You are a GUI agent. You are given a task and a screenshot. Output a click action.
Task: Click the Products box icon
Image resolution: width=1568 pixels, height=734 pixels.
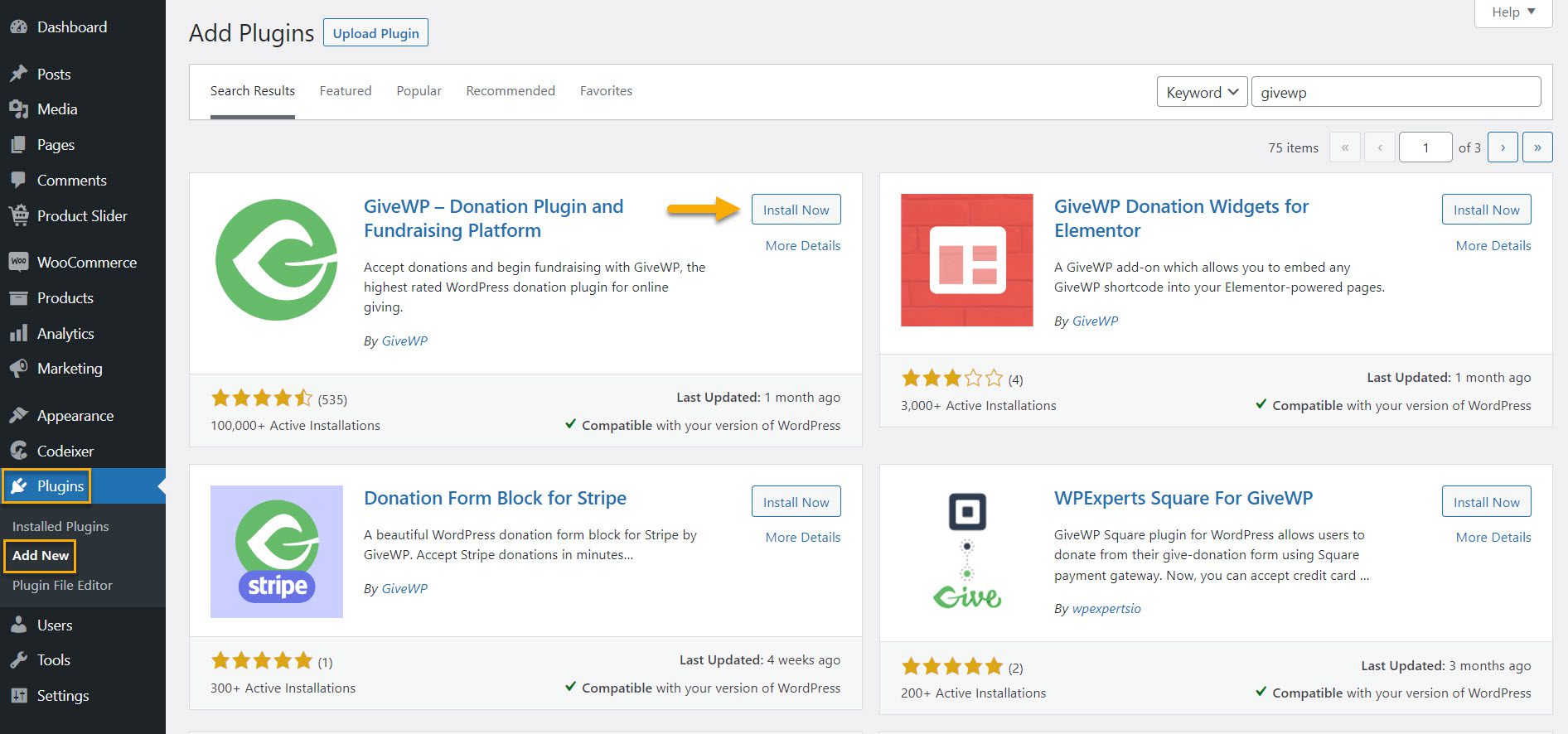18,297
